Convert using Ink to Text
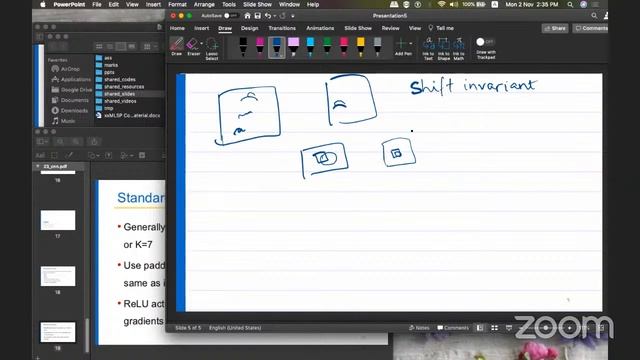Viewport: 640px width, 360px height. (428, 49)
